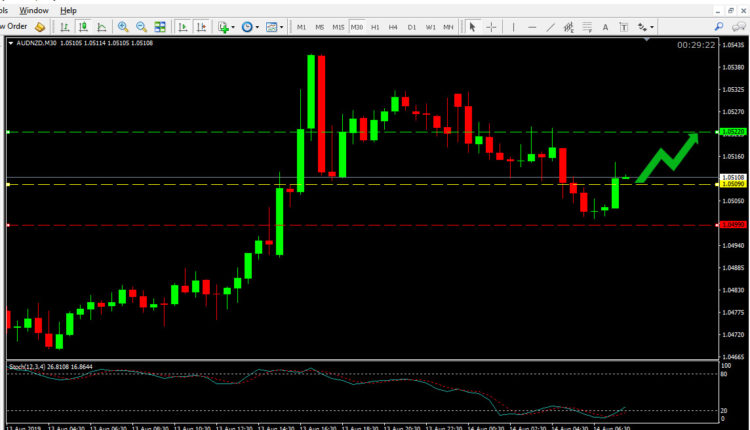Click the 1.04665 axis price
The height and width of the screenshot is (430, 750).
[x=733, y=357]
